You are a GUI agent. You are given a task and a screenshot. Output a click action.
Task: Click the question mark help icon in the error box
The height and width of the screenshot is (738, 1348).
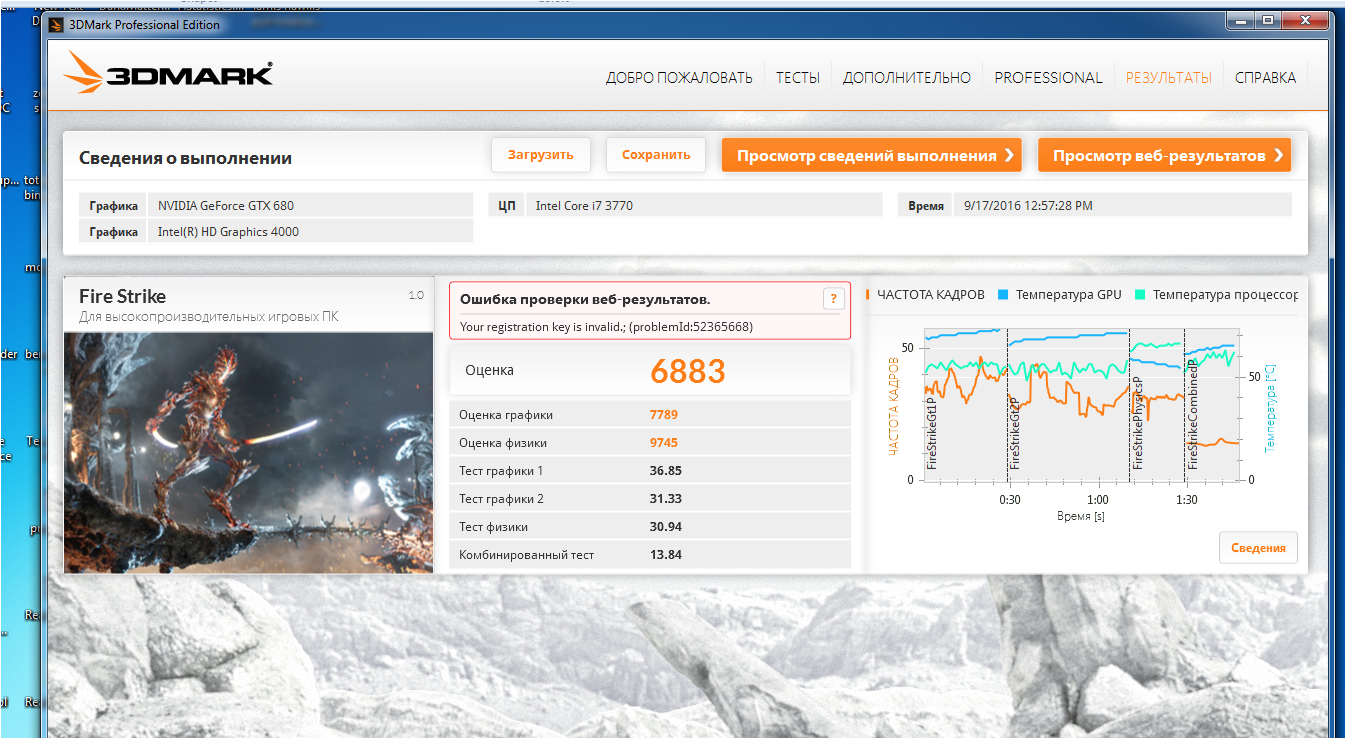(x=833, y=298)
